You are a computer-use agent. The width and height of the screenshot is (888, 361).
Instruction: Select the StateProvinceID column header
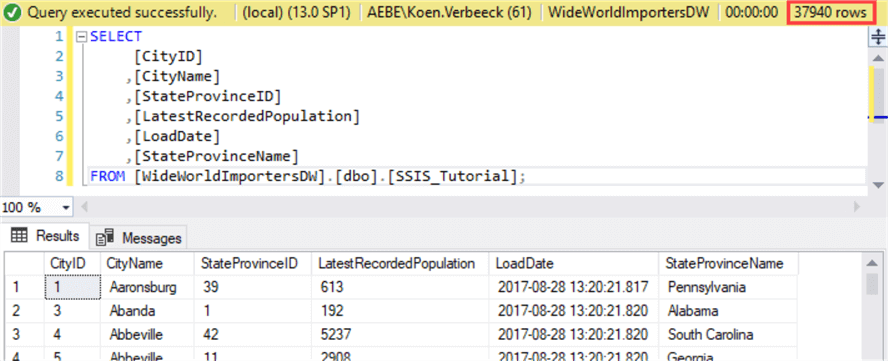point(254,264)
